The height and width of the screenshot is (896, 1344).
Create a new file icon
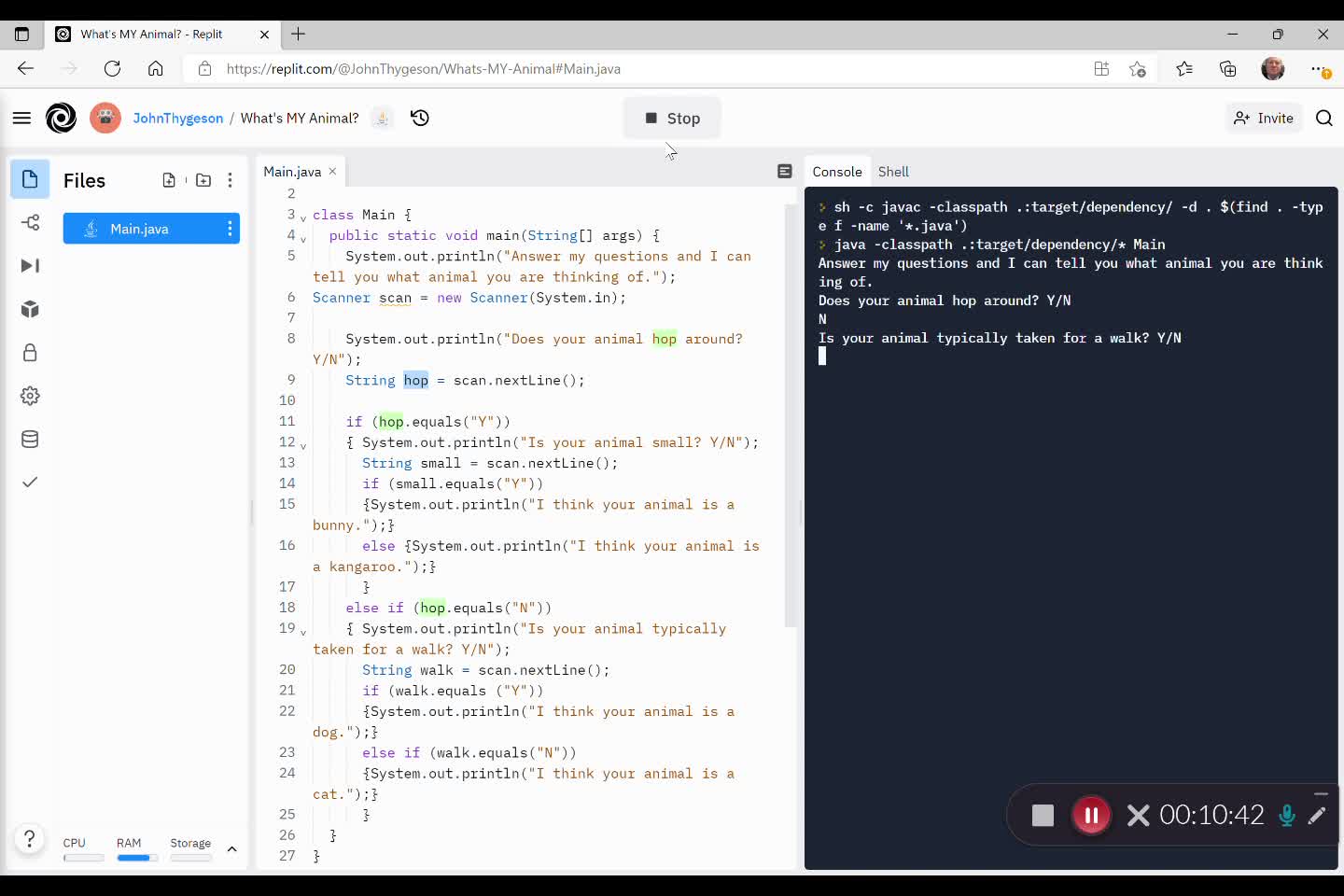[x=169, y=180]
